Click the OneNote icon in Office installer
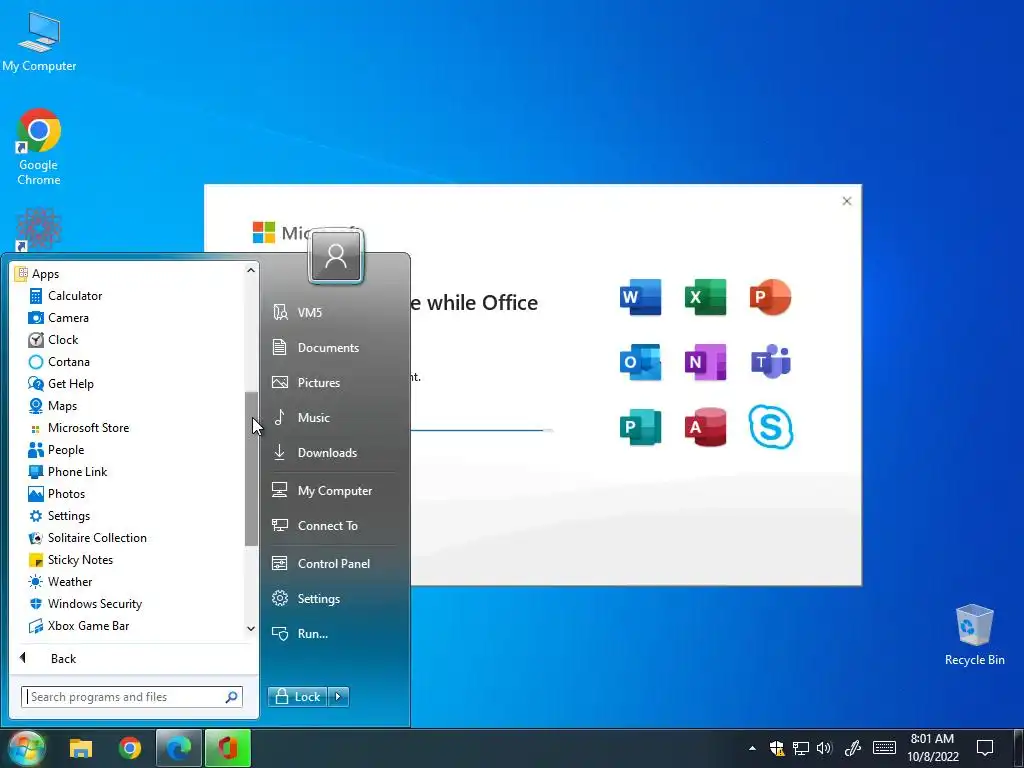1024x768 pixels. [x=705, y=362]
